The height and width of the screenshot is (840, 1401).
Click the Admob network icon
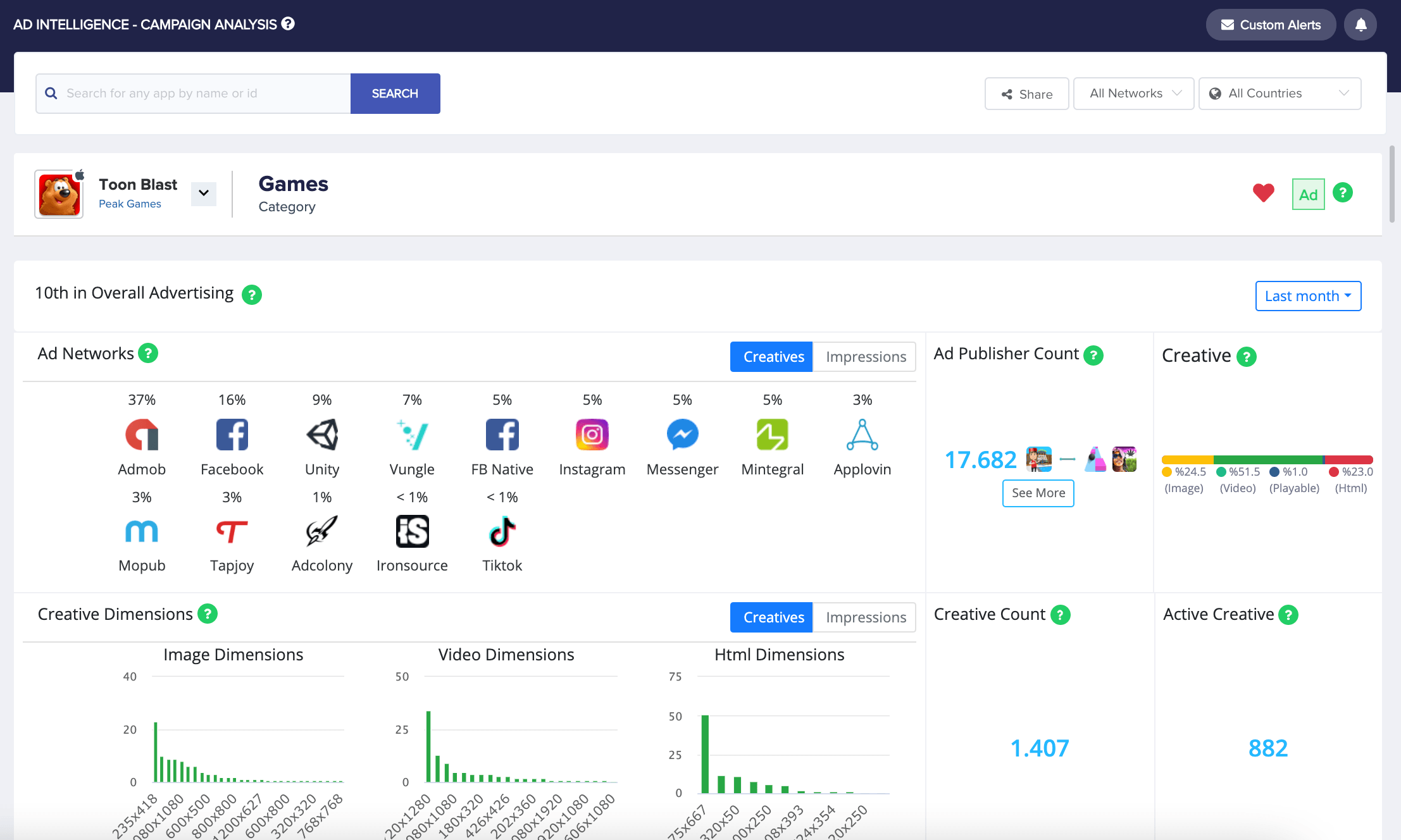point(142,435)
